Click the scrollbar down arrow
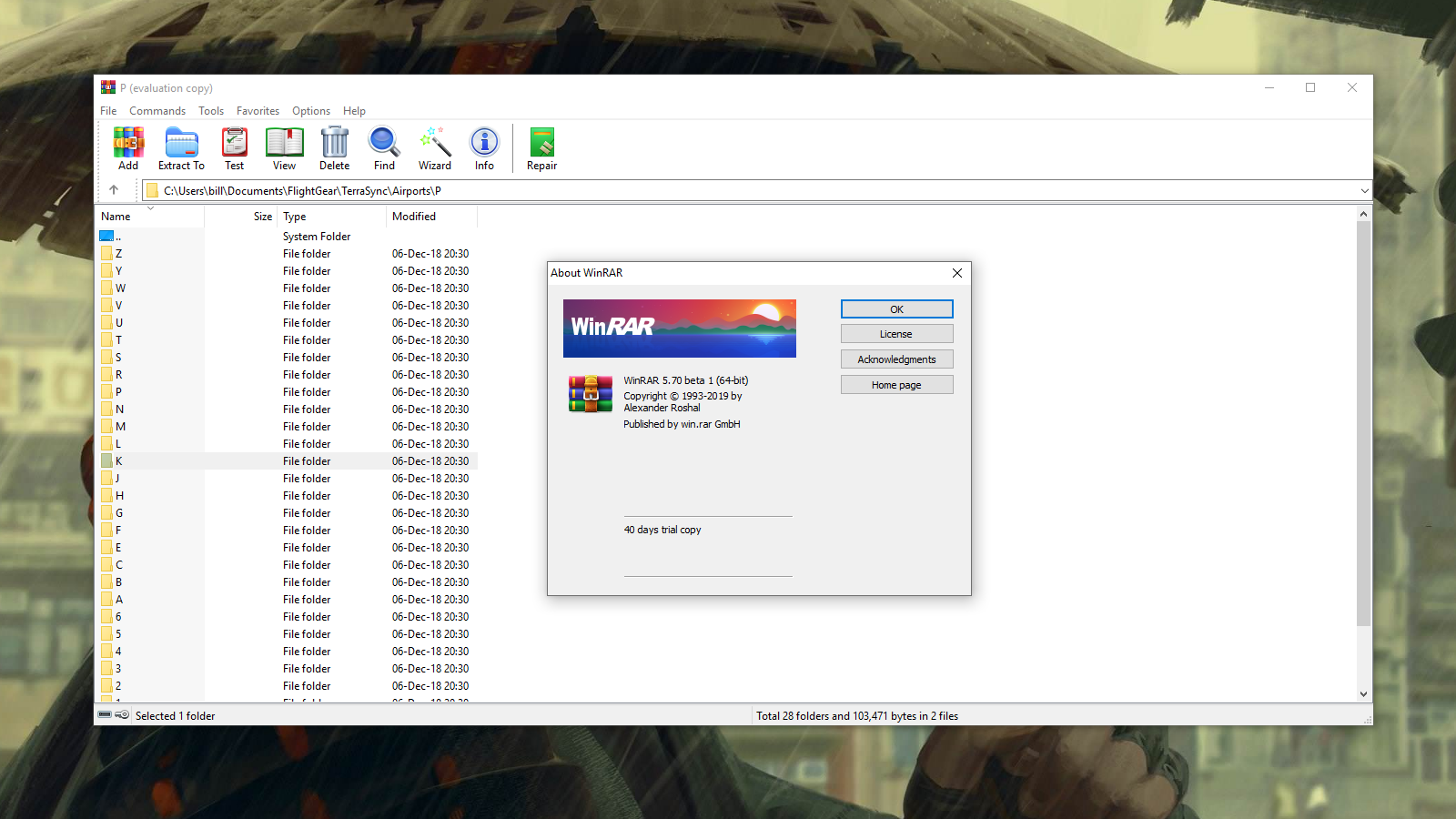The image size is (1456, 819). click(1363, 693)
